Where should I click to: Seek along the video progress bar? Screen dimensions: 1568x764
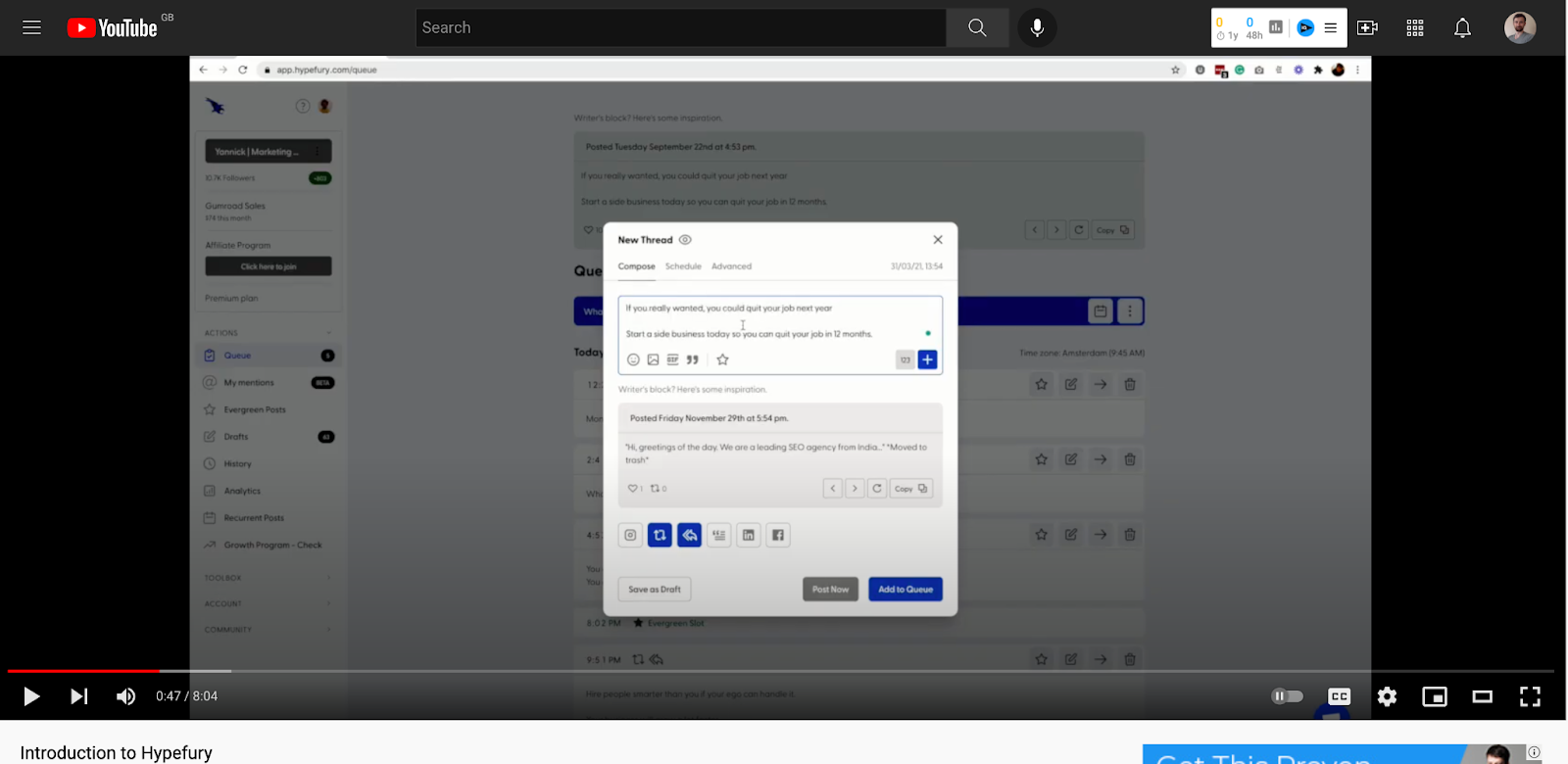click(780, 671)
